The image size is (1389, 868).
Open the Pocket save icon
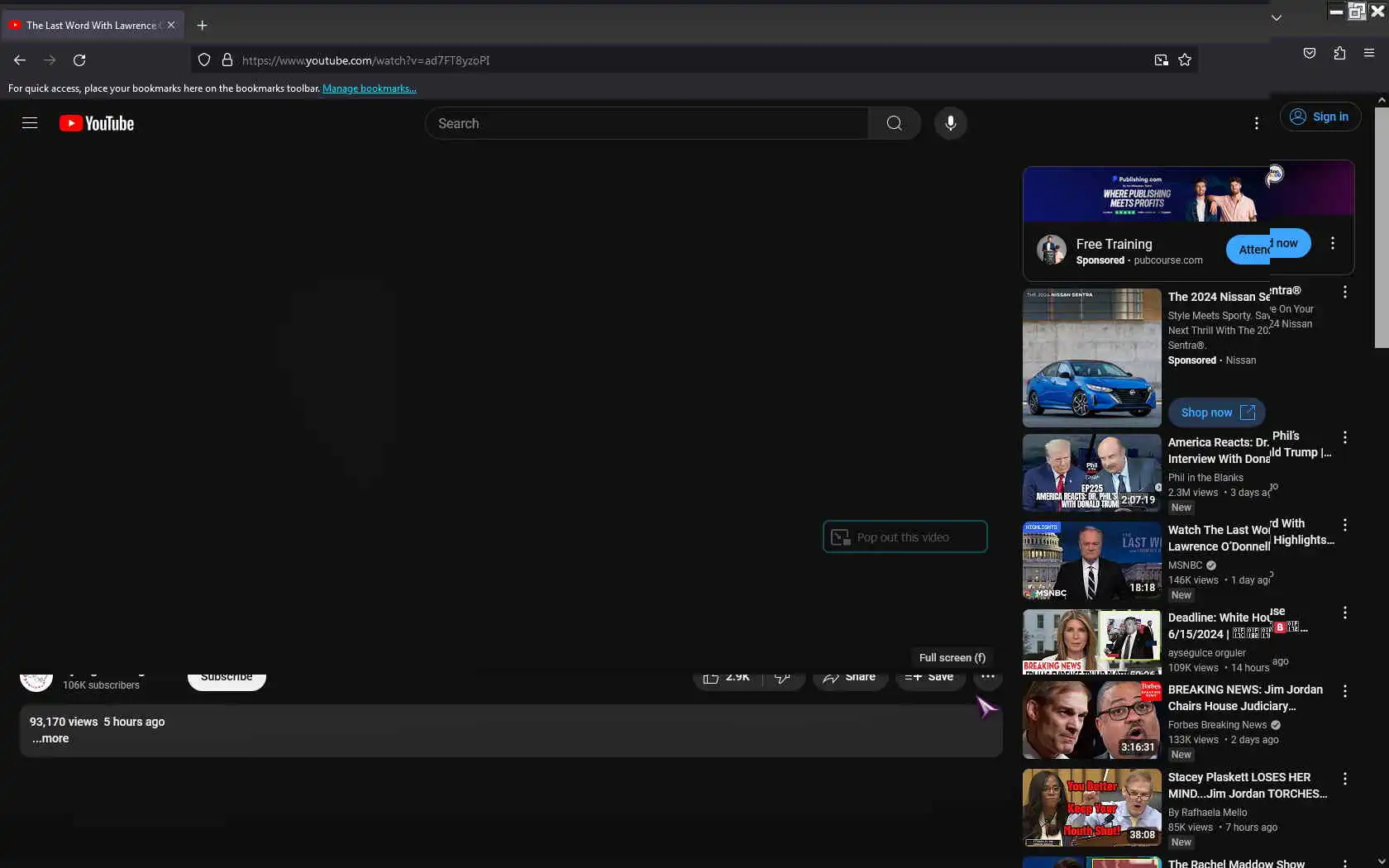pos(1310,53)
